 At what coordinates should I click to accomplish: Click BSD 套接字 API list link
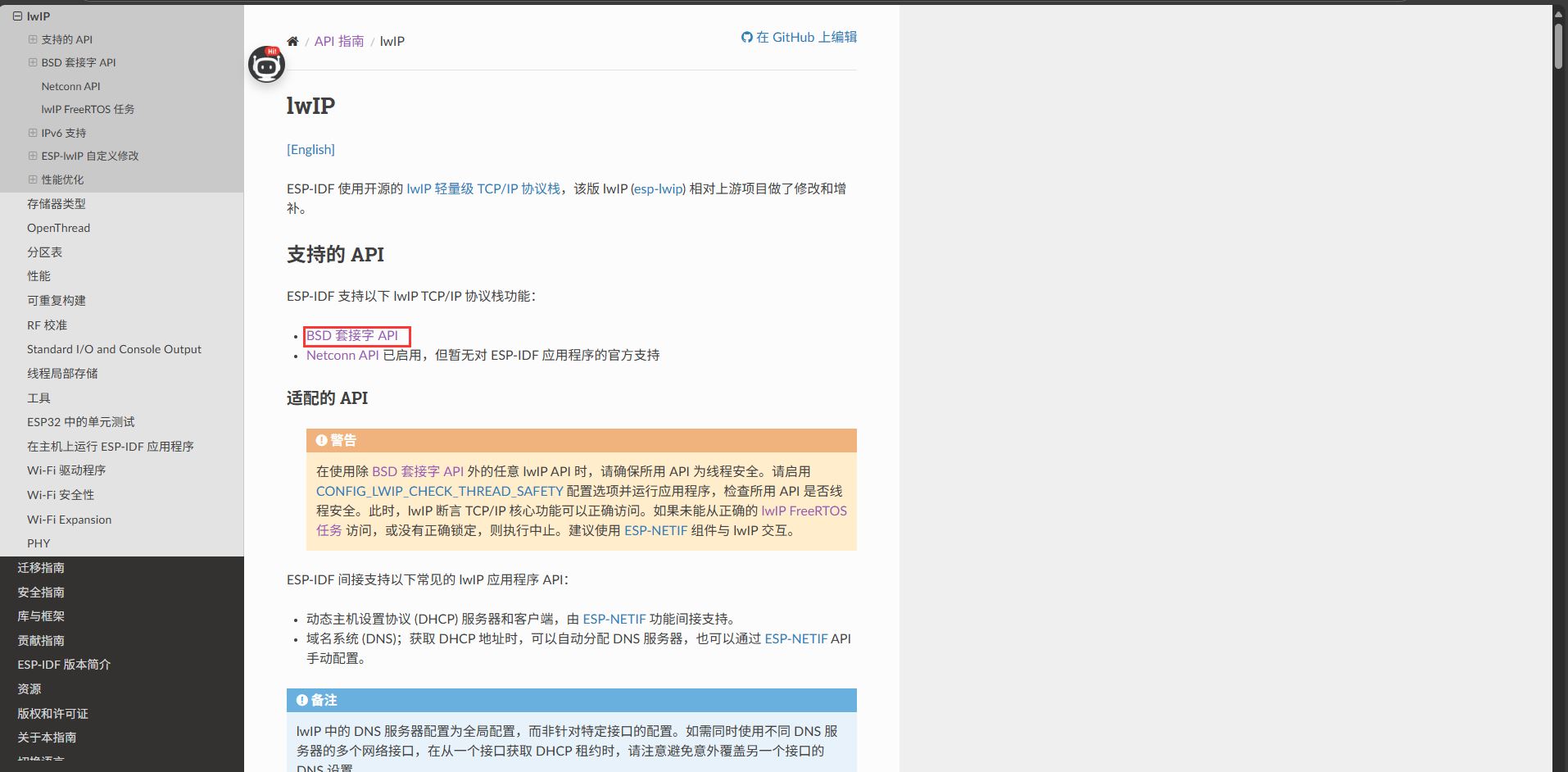pyautogui.click(x=352, y=335)
